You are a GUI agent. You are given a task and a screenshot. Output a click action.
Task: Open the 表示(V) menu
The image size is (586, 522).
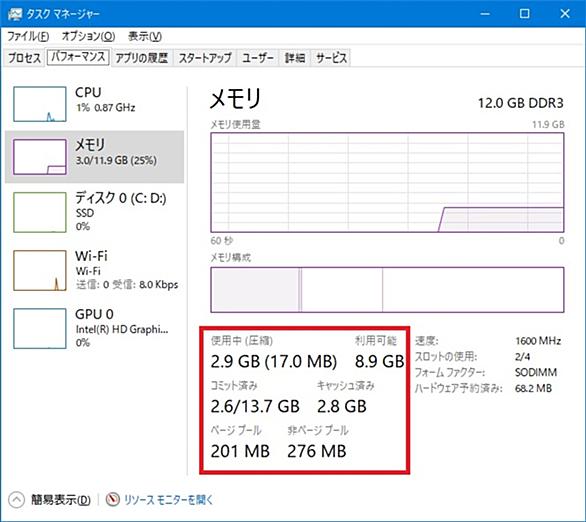[145, 36]
